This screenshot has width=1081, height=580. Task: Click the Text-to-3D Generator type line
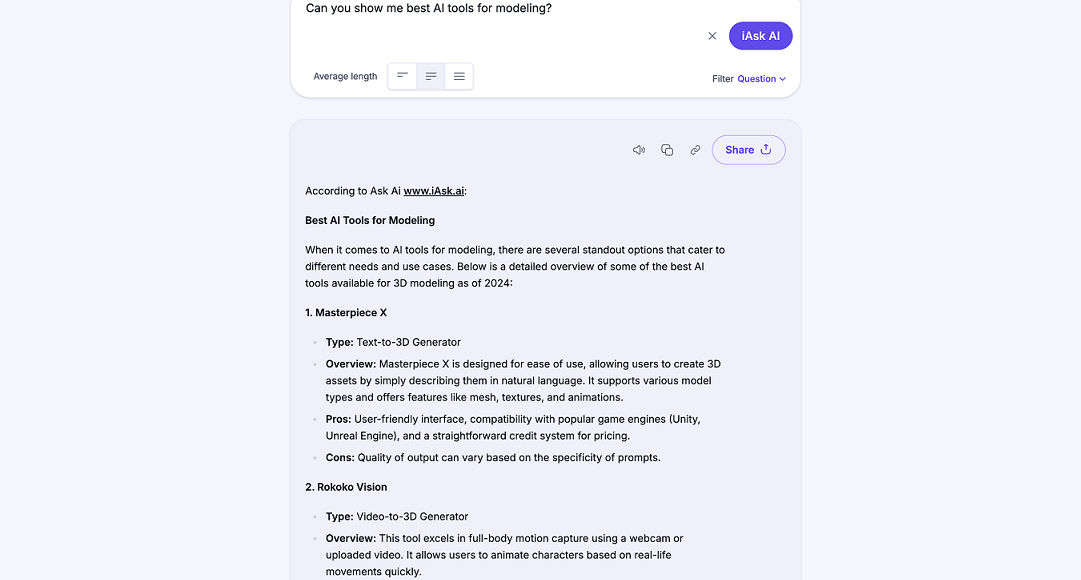[x=393, y=342]
